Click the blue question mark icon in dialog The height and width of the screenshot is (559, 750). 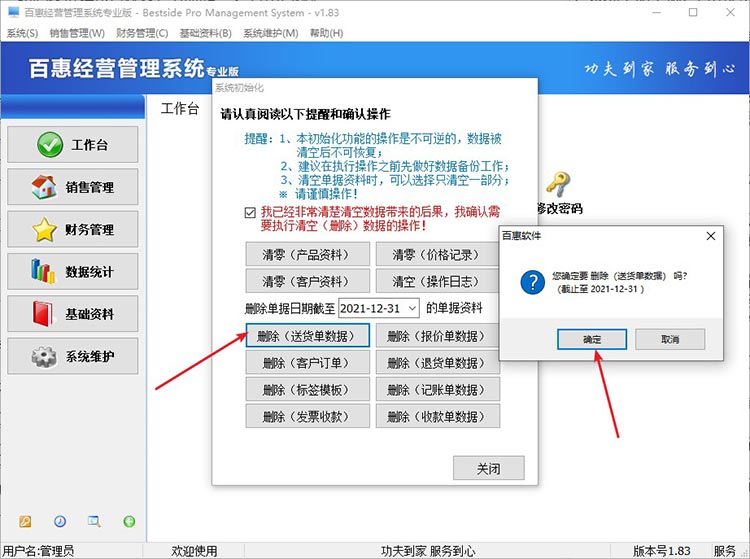click(532, 282)
